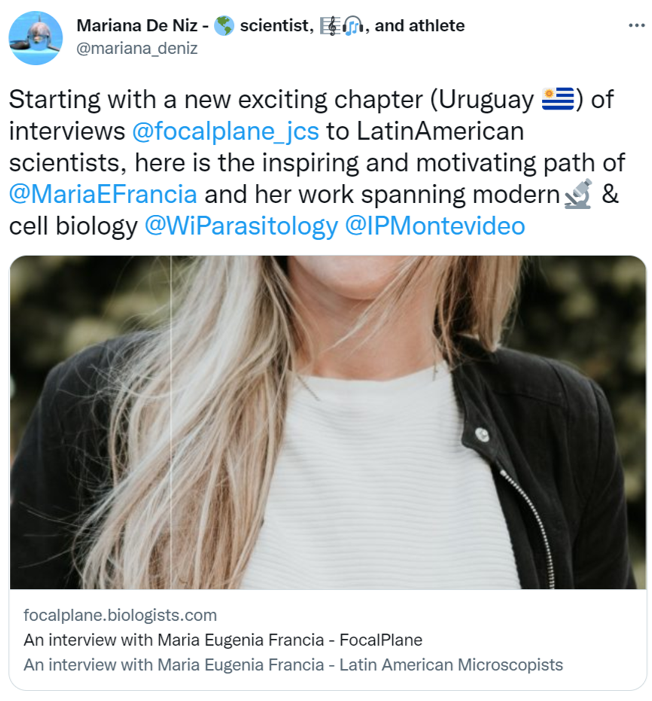
Task: Click the globe emoji in the display name
Action: click(224, 25)
